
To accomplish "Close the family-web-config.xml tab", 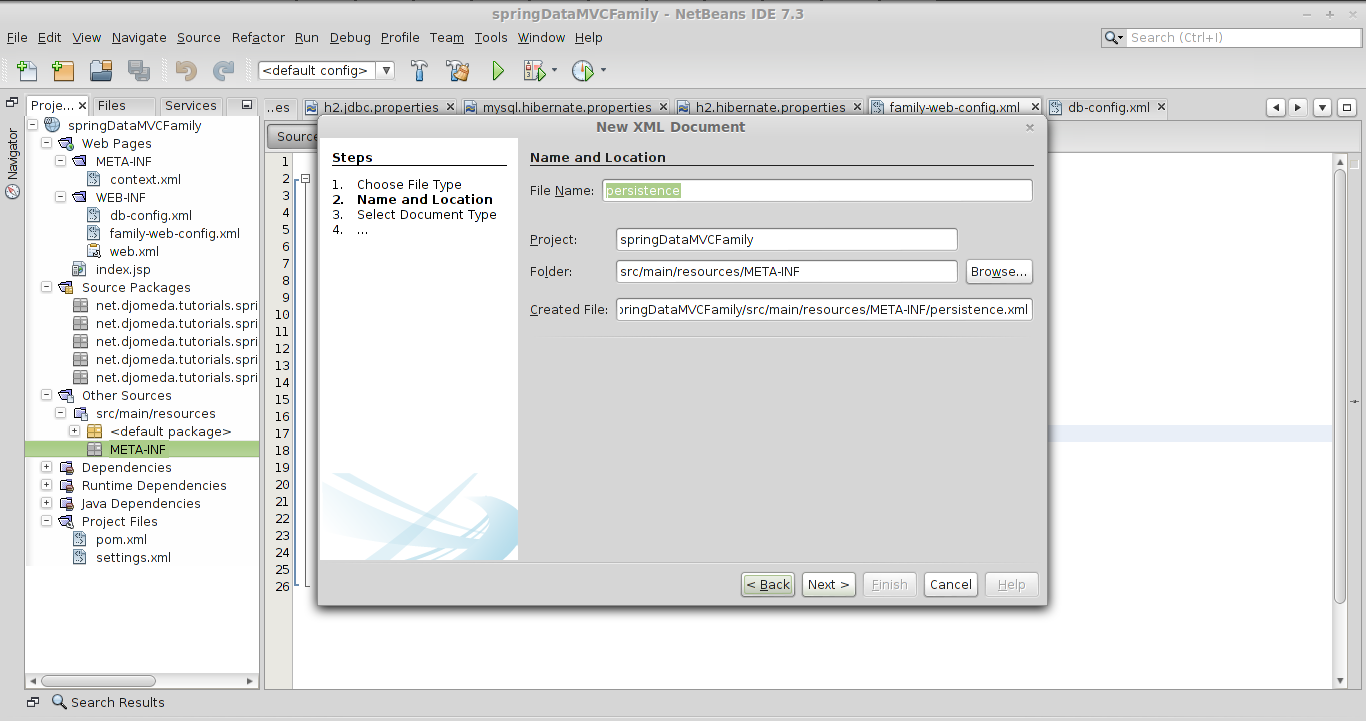I will [1034, 107].
